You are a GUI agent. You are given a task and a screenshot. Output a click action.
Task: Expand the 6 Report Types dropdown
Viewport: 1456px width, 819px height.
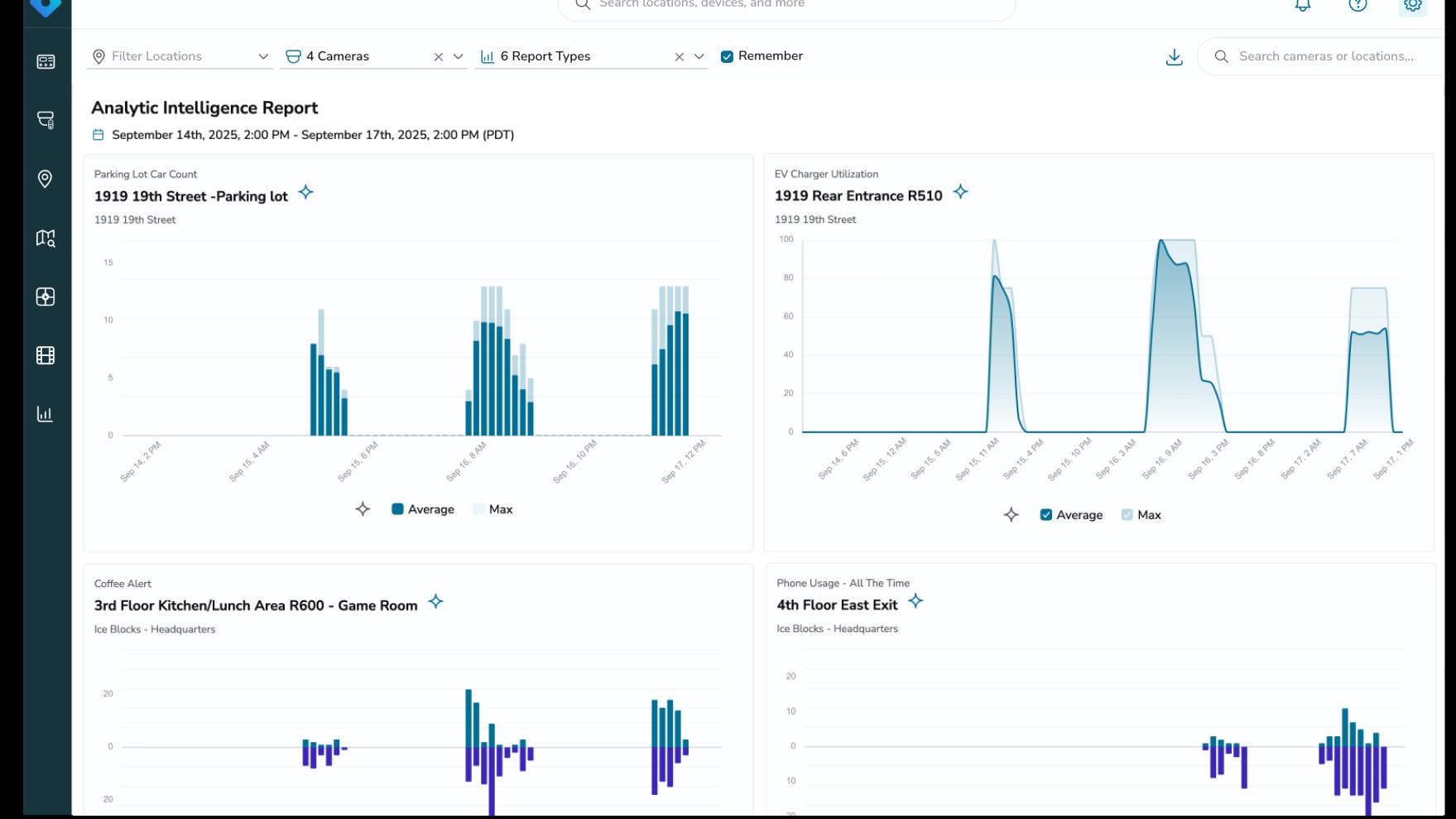pos(699,56)
